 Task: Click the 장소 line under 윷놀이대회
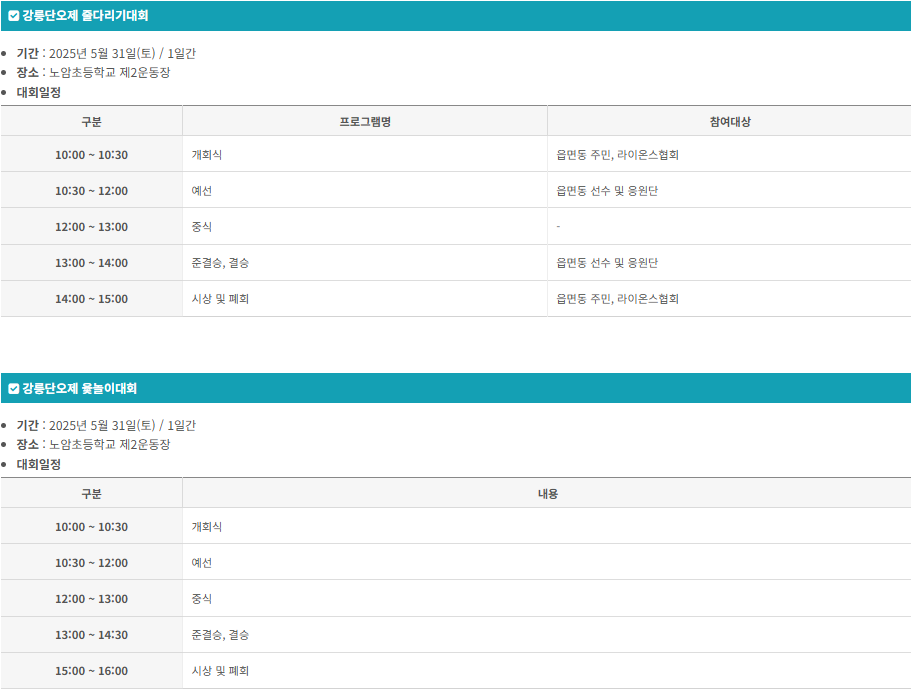[x=94, y=444]
